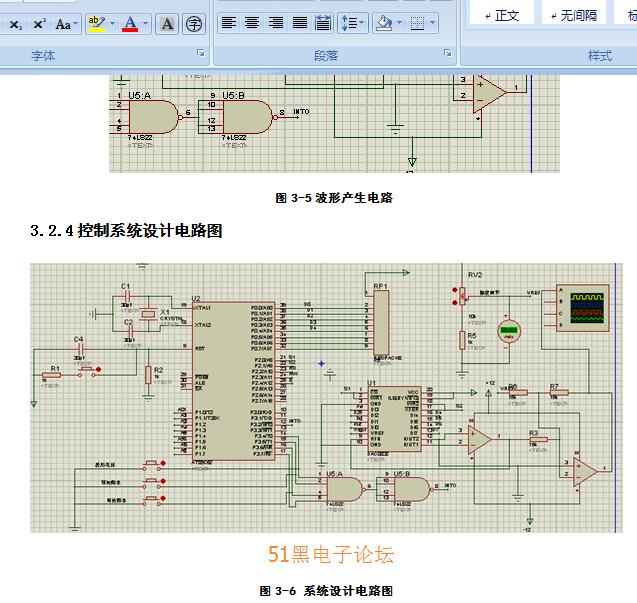Apply the 无间隔 style
637x603 pixels.
(574, 15)
